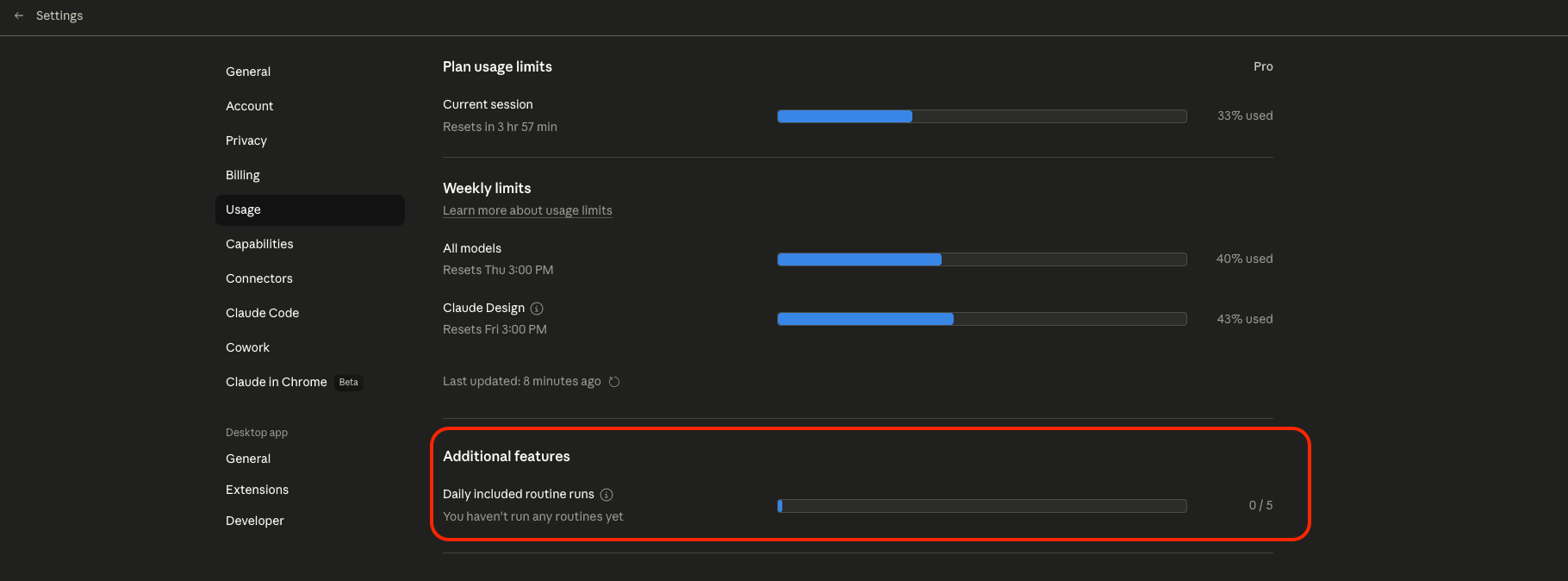This screenshot has height=581, width=1568.
Task: Open Claude Code settings
Action: [x=310, y=313]
